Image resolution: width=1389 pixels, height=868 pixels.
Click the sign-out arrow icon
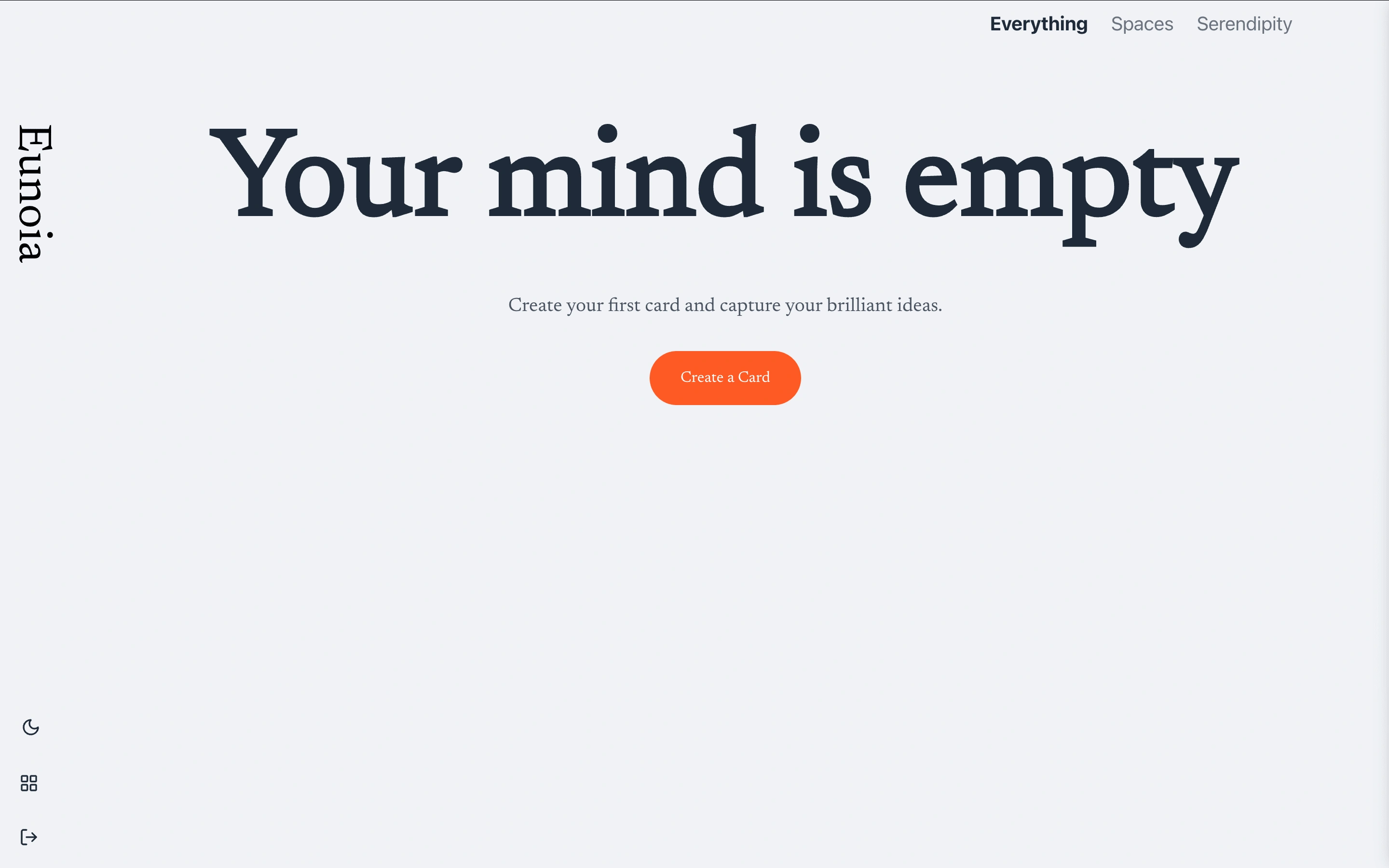pos(29,837)
